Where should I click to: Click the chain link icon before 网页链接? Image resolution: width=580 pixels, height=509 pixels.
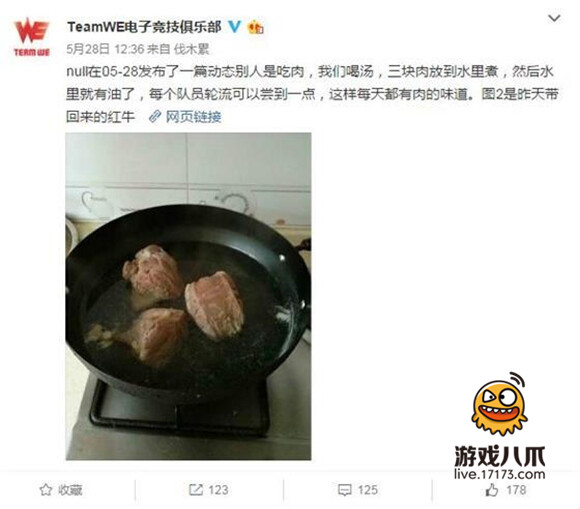(155, 117)
